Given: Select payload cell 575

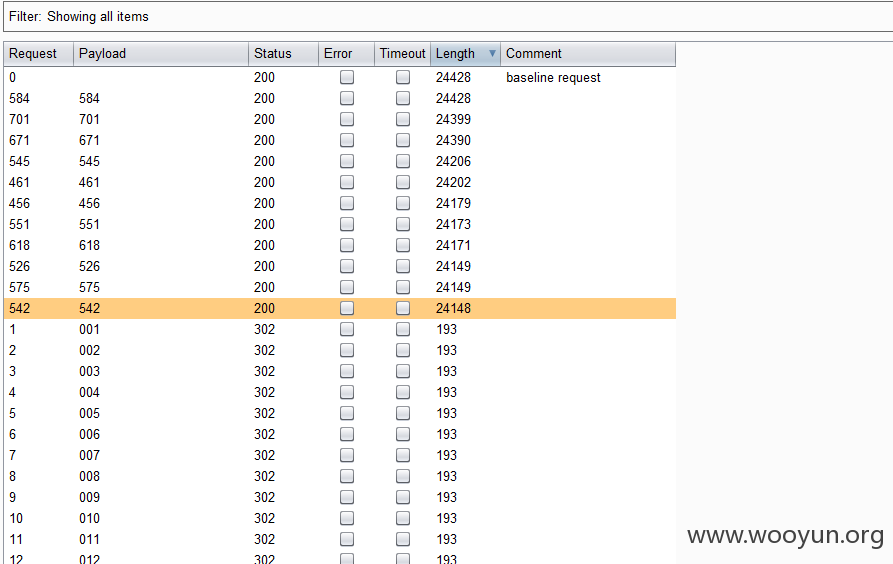Looking at the screenshot, I should [x=89, y=287].
